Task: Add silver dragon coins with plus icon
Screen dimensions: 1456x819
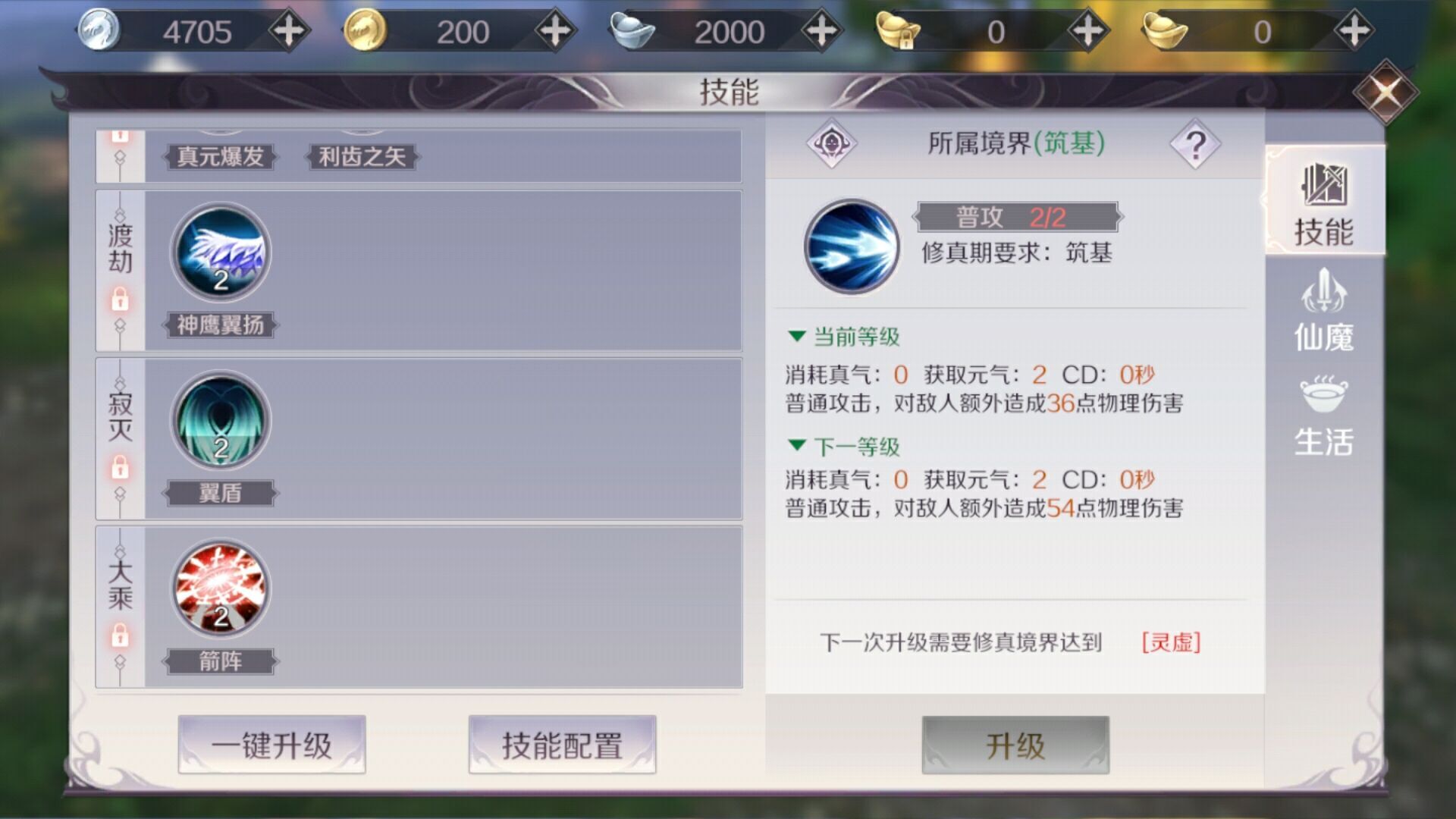Action: tap(288, 31)
